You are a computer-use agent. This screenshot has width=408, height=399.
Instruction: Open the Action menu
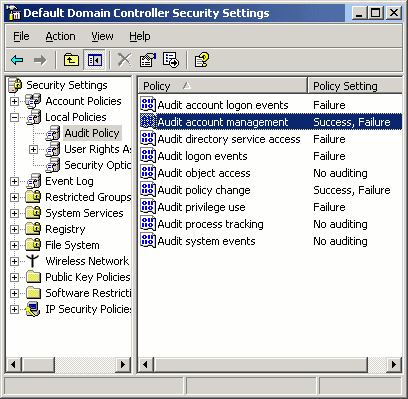[x=60, y=36]
